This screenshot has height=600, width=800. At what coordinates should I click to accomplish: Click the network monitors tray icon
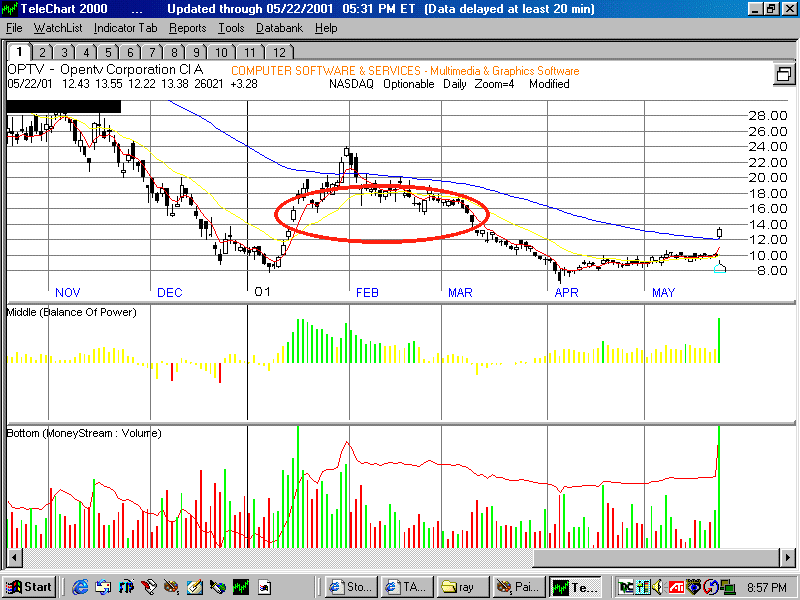pyautogui.click(x=728, y=587)
